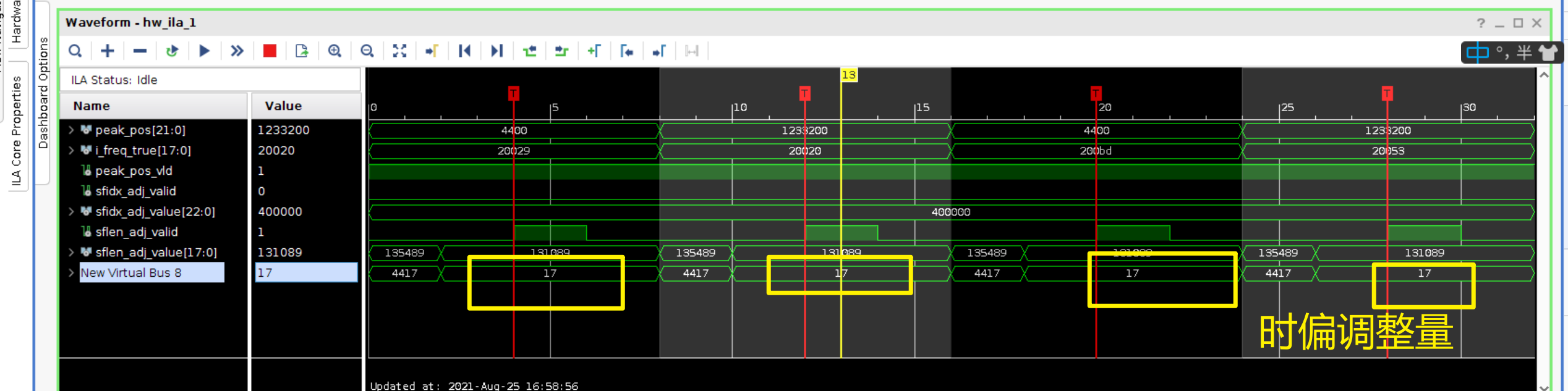1568x391 pixels.
Task: Click the scroll up arrow of waveform
Action: pos(1544,75)
